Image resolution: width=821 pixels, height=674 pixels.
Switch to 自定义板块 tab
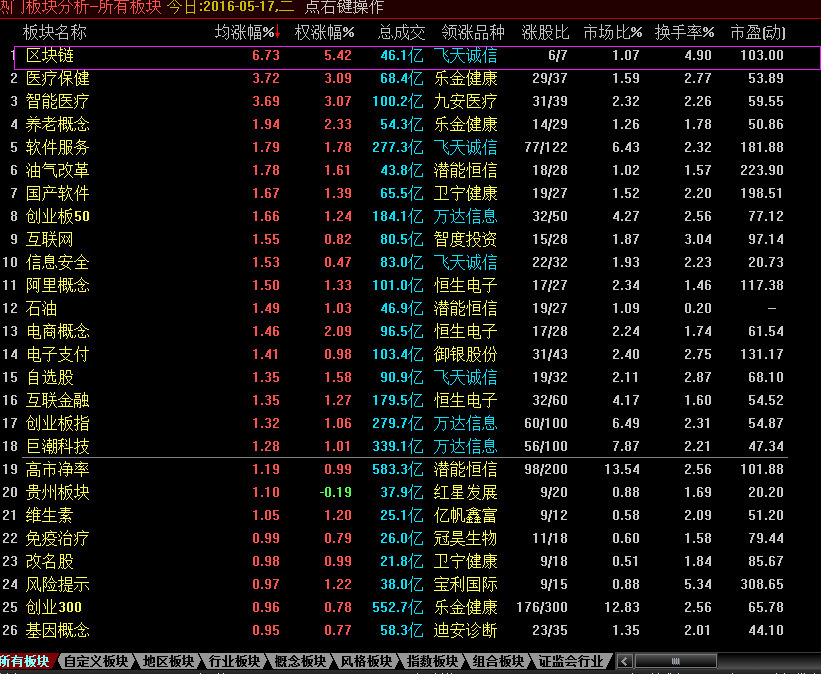pos(95,661)
